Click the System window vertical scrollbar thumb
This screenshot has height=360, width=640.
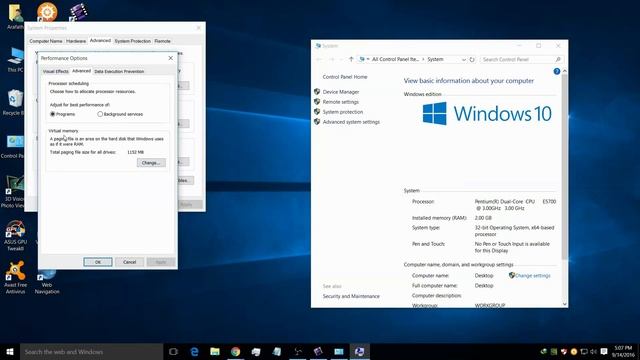(x=564, y=167)
